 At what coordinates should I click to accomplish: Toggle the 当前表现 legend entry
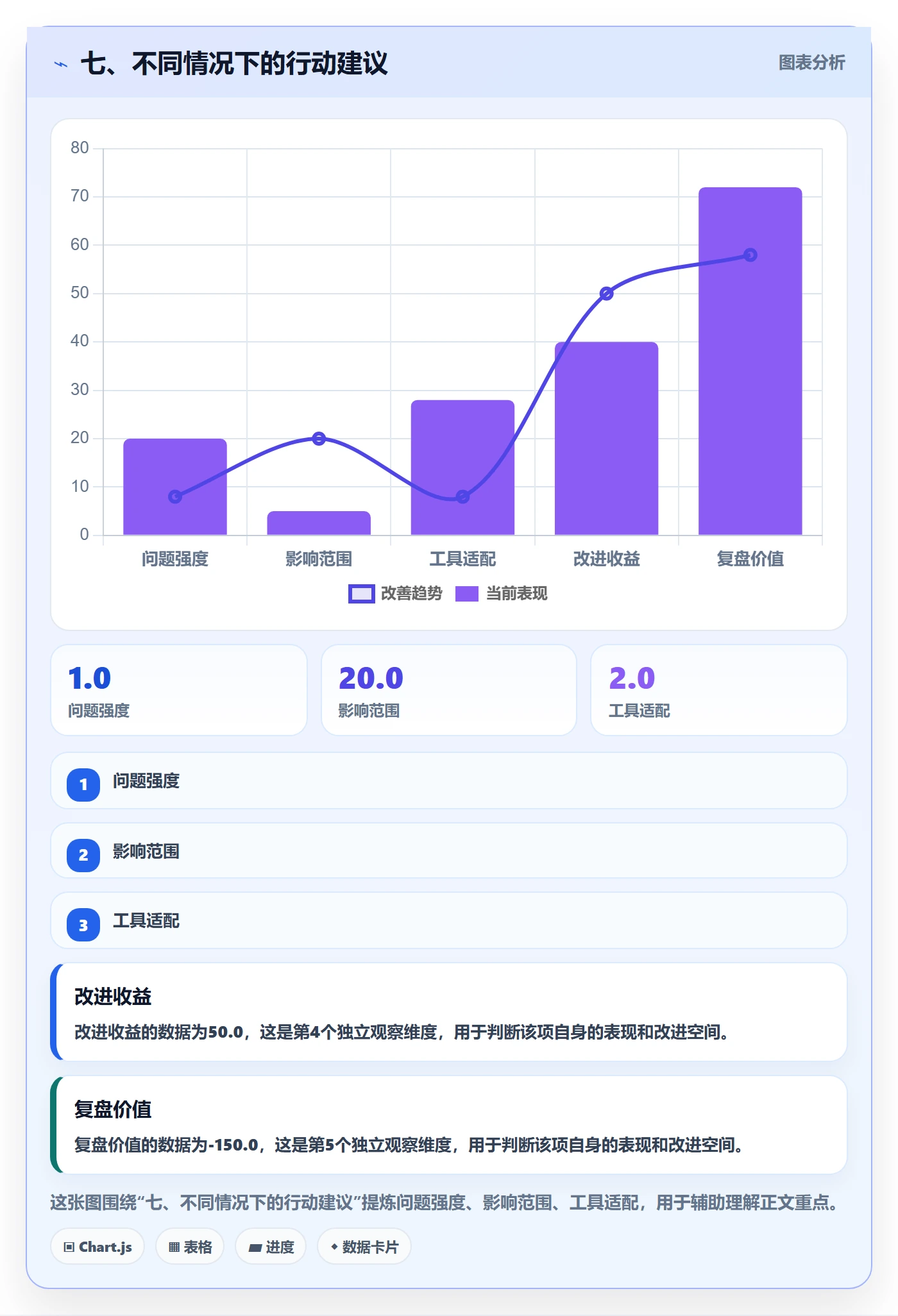[x=502, y=594]
